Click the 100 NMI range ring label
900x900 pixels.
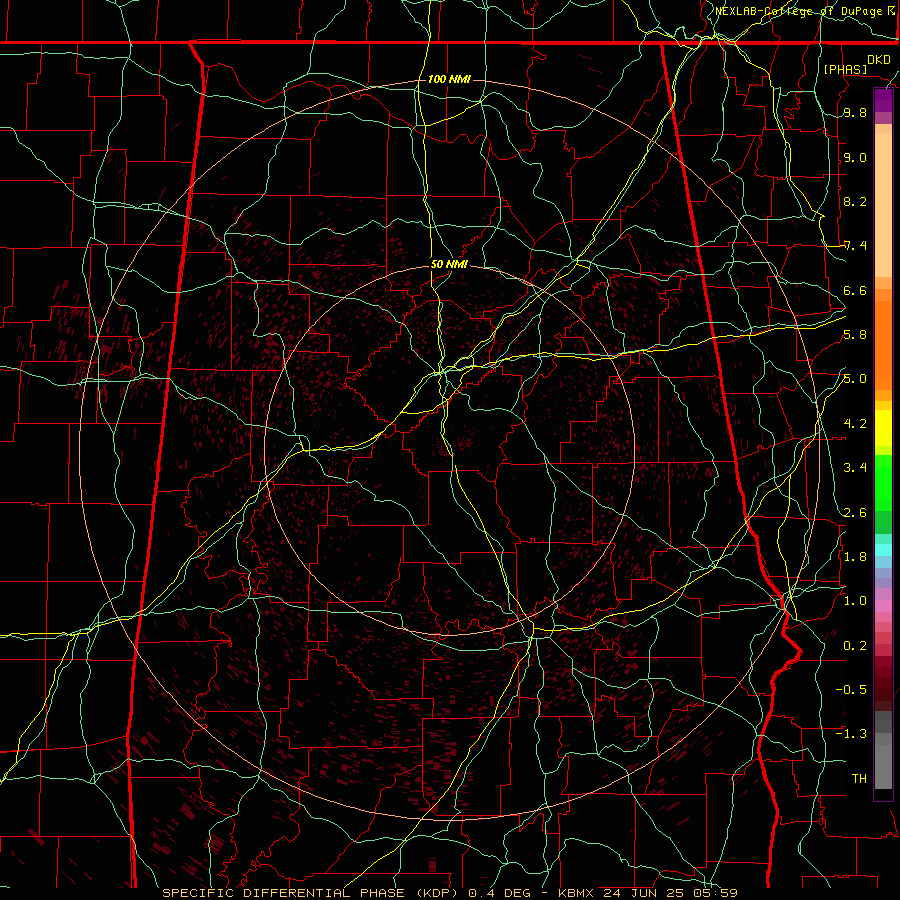tap(449, 79)
